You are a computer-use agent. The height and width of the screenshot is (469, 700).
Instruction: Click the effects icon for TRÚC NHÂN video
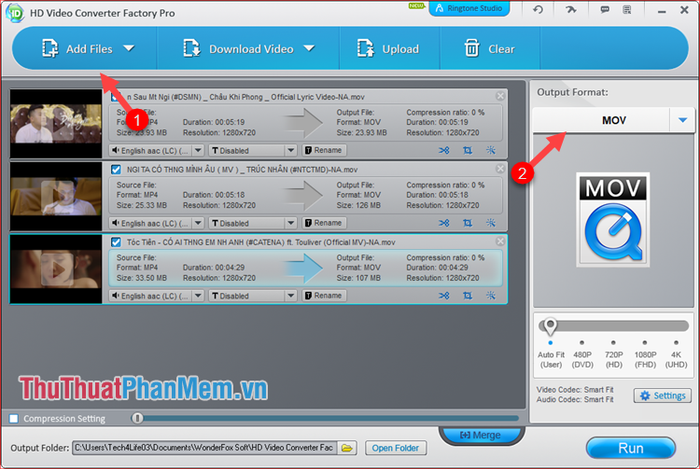pyautogui.click(x=491, y=223)
